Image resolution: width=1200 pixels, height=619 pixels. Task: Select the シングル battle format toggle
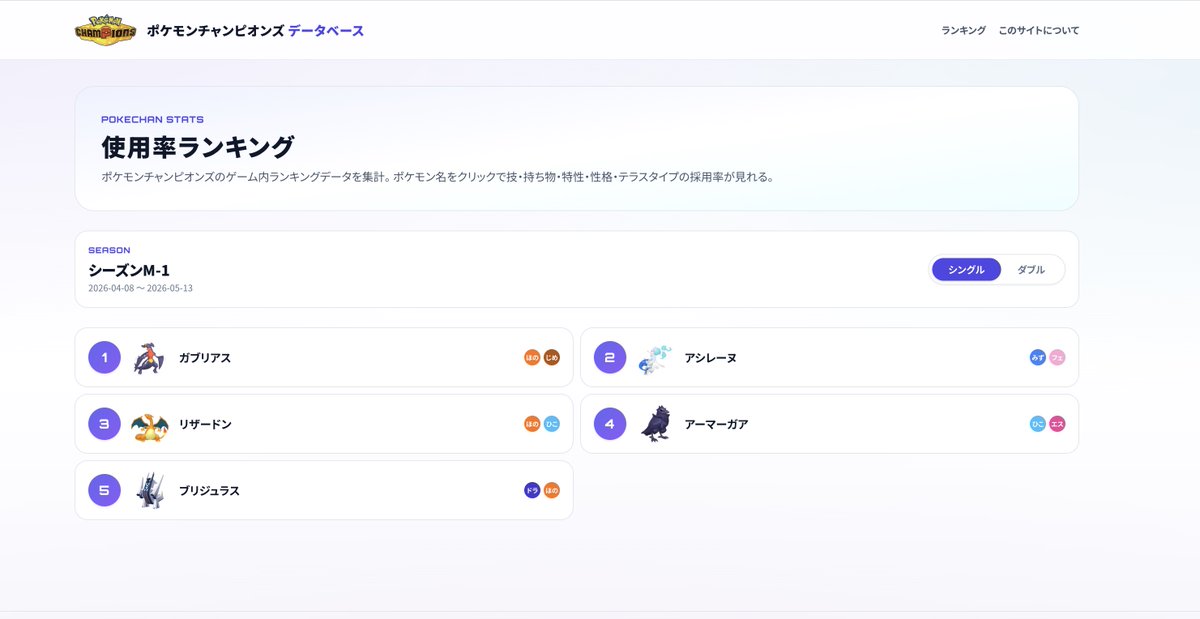[x=966, y=270]
